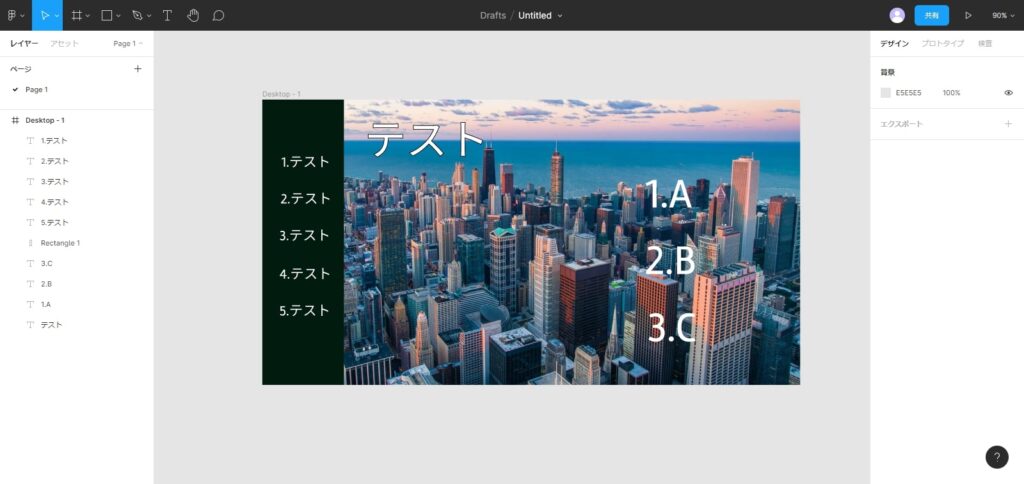The image size is (1024, 484).
Task: Expand the Page 1 dropdown in layers panel
Action: (128, 44)
